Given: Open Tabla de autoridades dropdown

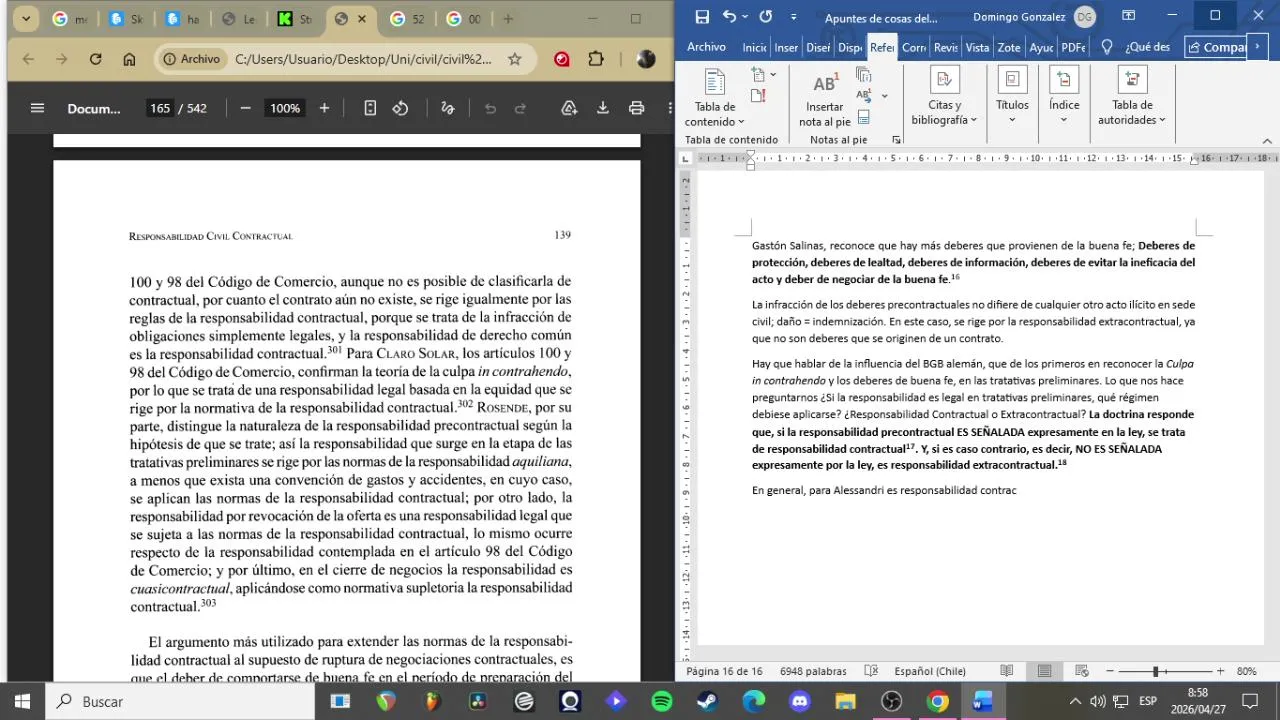Looking at the screenshot, I should pos(1132,97).
